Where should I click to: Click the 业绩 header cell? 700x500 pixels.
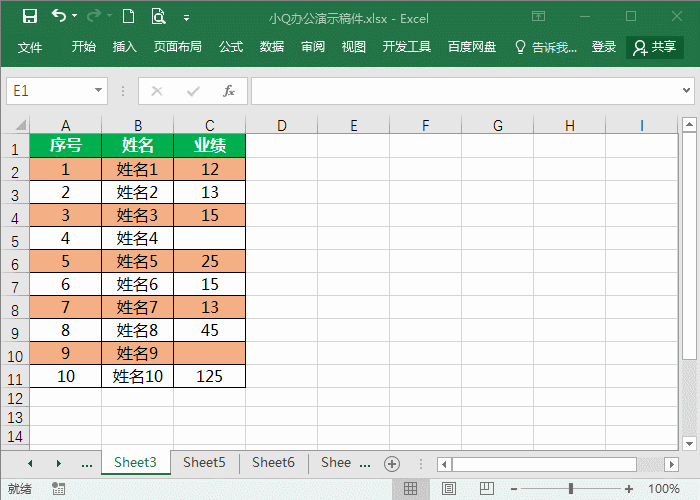209,146
